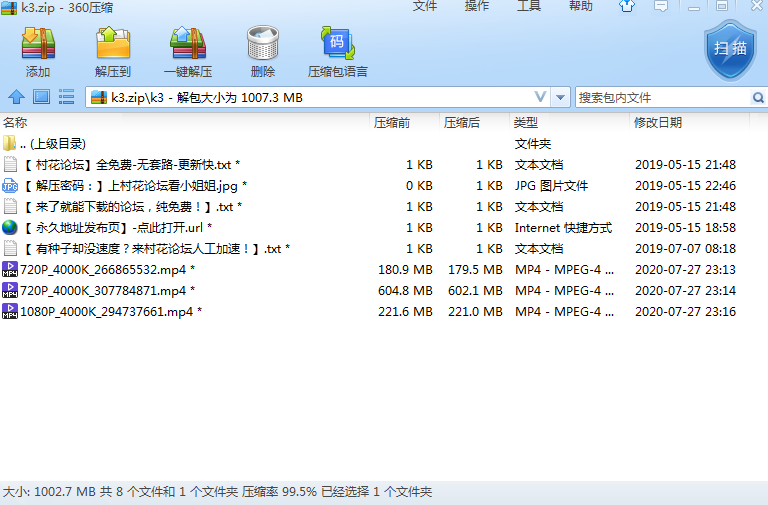
Task: Open the 操作 (Operations) menu
Action: tap(477, 7)
